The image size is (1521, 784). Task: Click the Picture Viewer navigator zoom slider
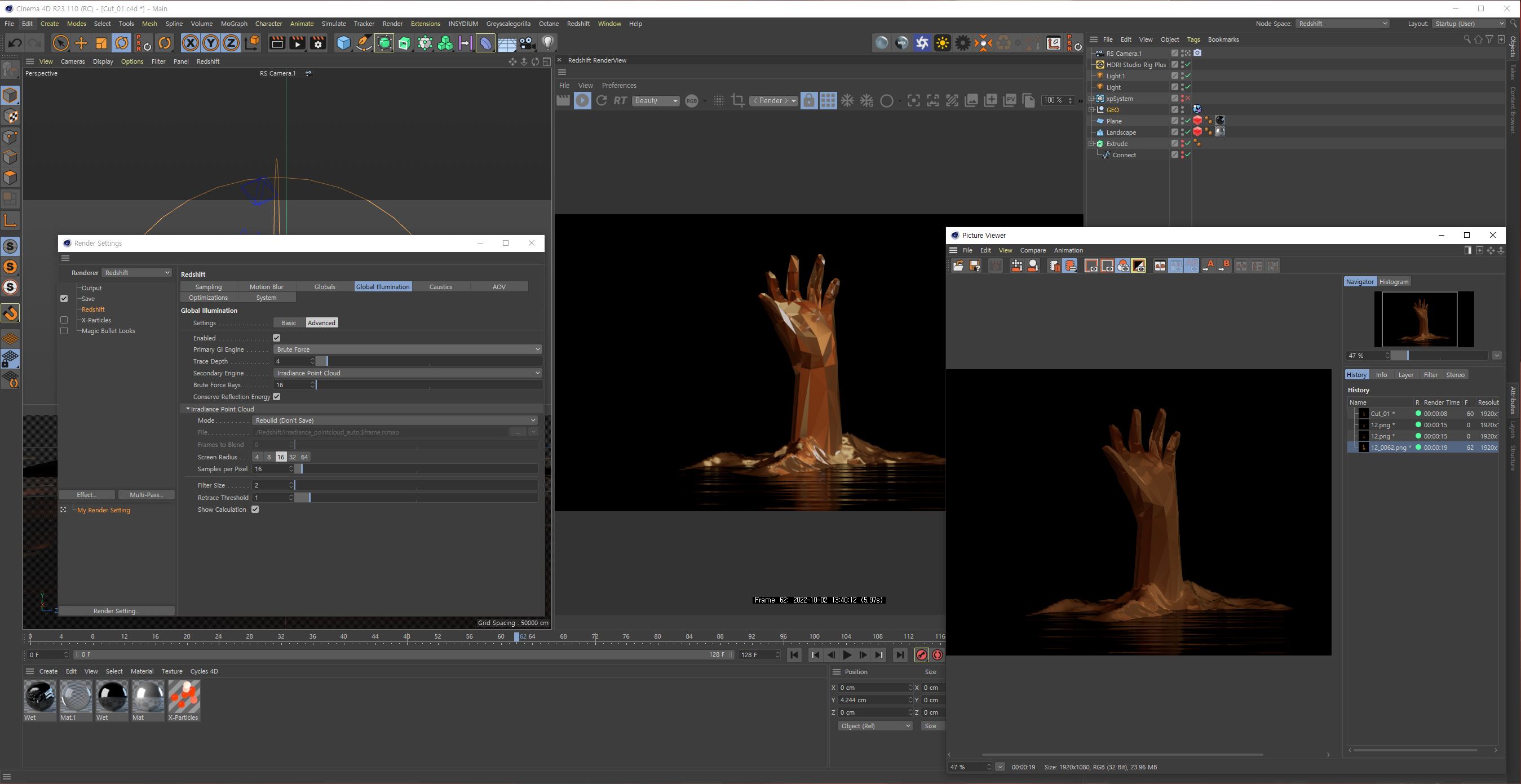[1439, 356]
